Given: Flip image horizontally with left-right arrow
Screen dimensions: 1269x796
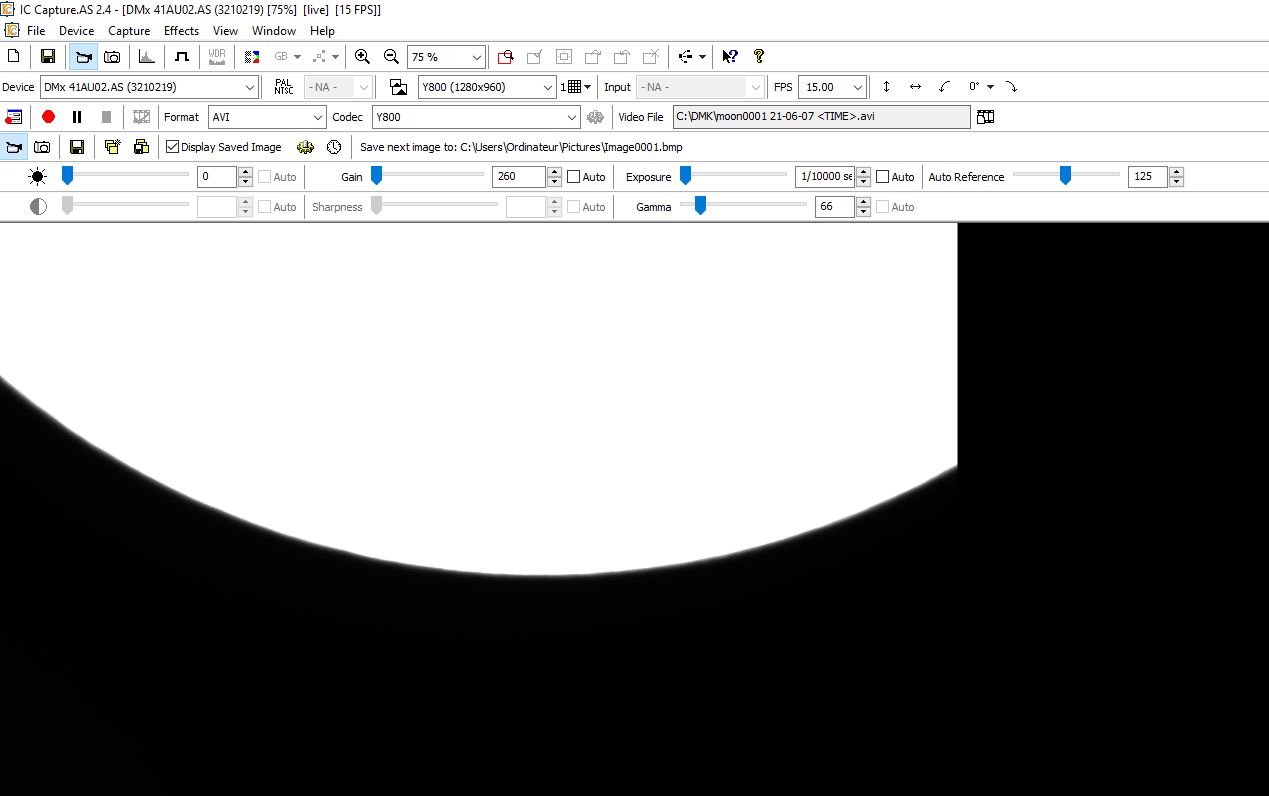Looking at the screenshot, I should 915,87.
